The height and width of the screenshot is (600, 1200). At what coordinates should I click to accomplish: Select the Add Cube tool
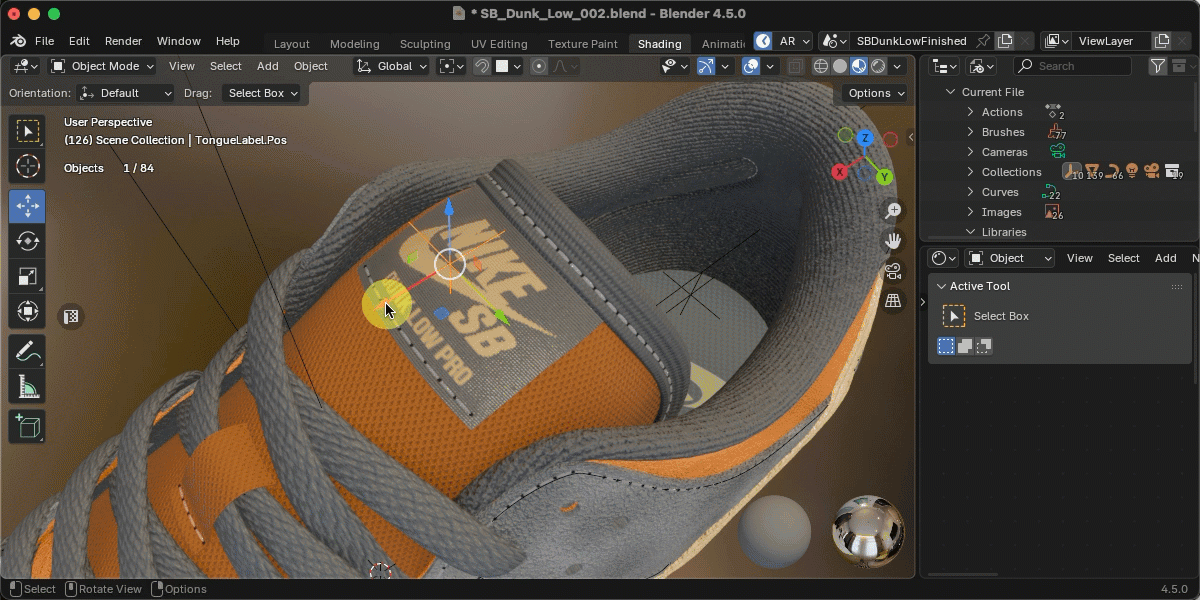click(27, 427)
